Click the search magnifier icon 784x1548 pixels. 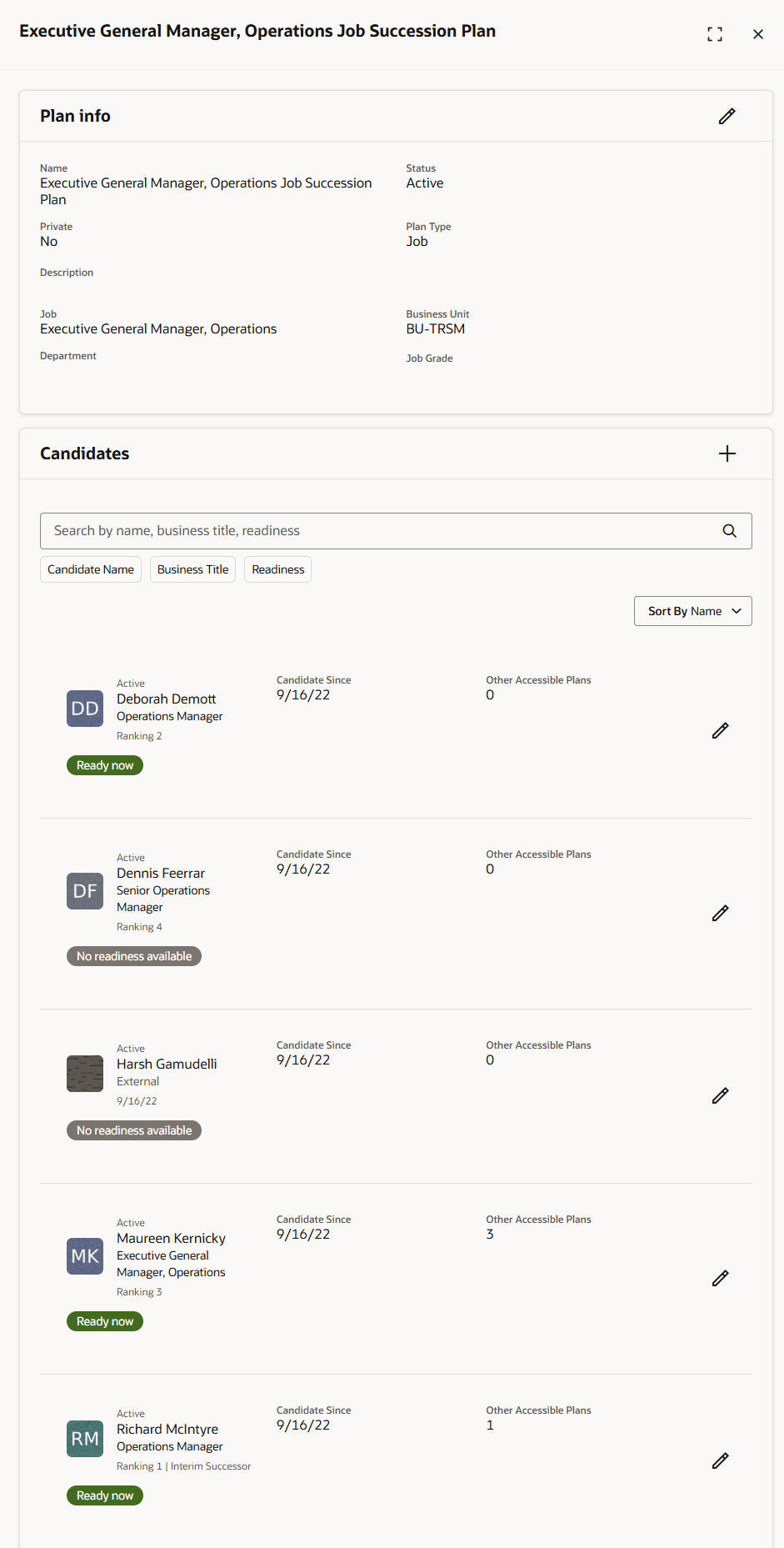tap(729, 531)
